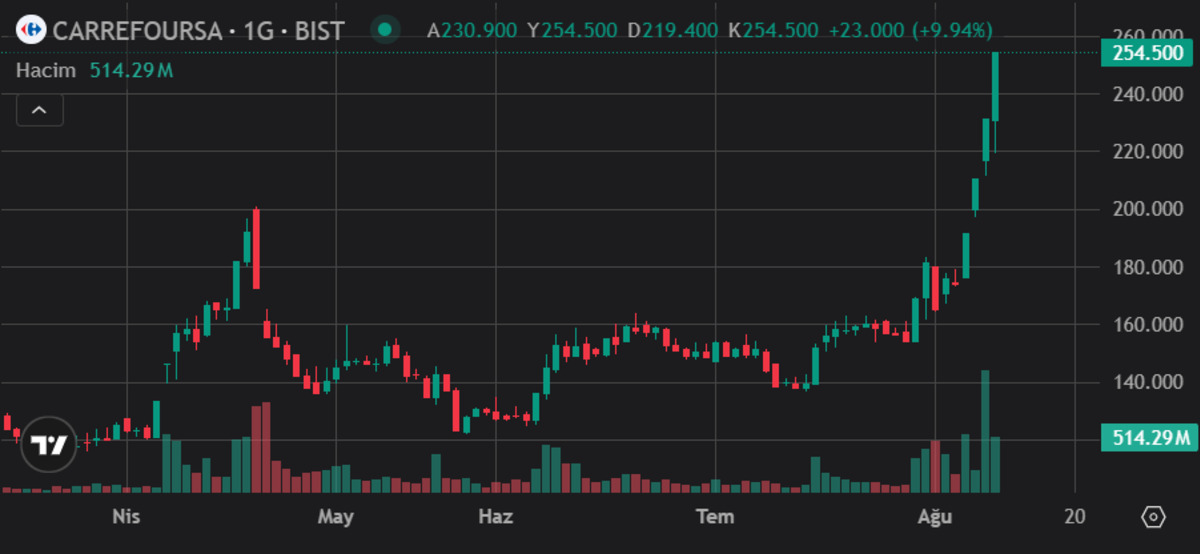
Task: Click the Nis month label on time axis
Action: click(x=126, y=517)
